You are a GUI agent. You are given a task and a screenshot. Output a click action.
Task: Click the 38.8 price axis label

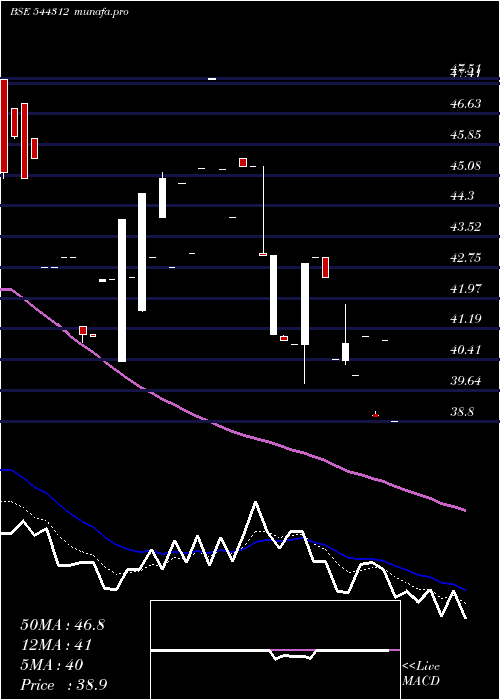(462, 412)
